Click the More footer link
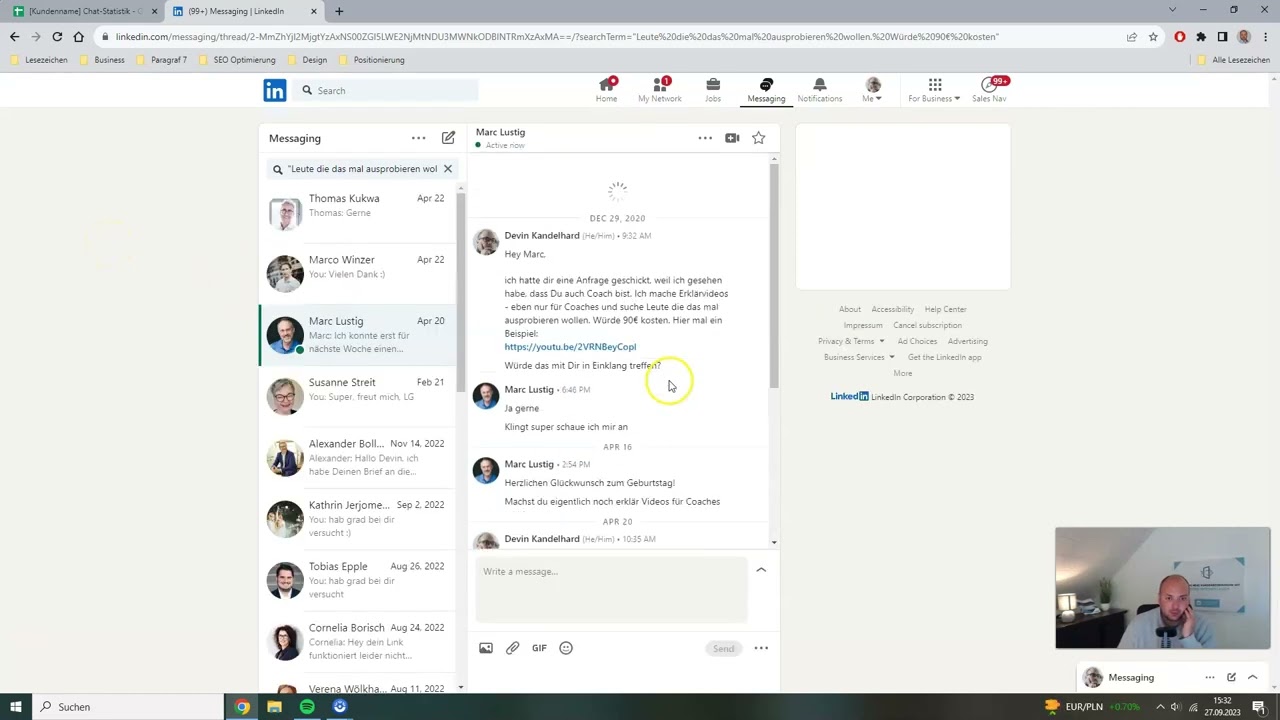Image resolution: width=1280 pixels, height=720 pixels. (903, 373)
